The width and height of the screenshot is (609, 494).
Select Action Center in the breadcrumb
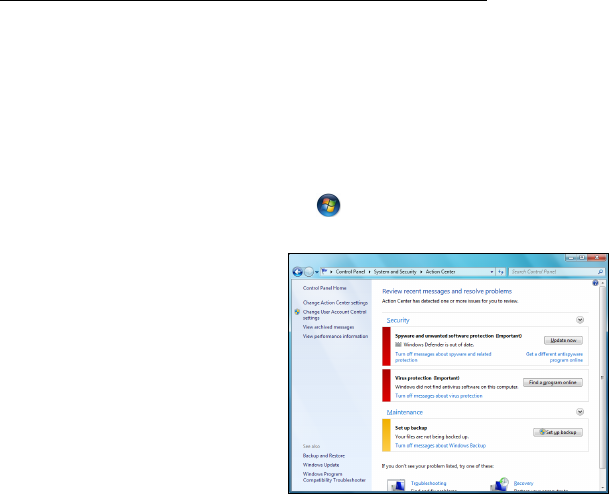(440, 272)
